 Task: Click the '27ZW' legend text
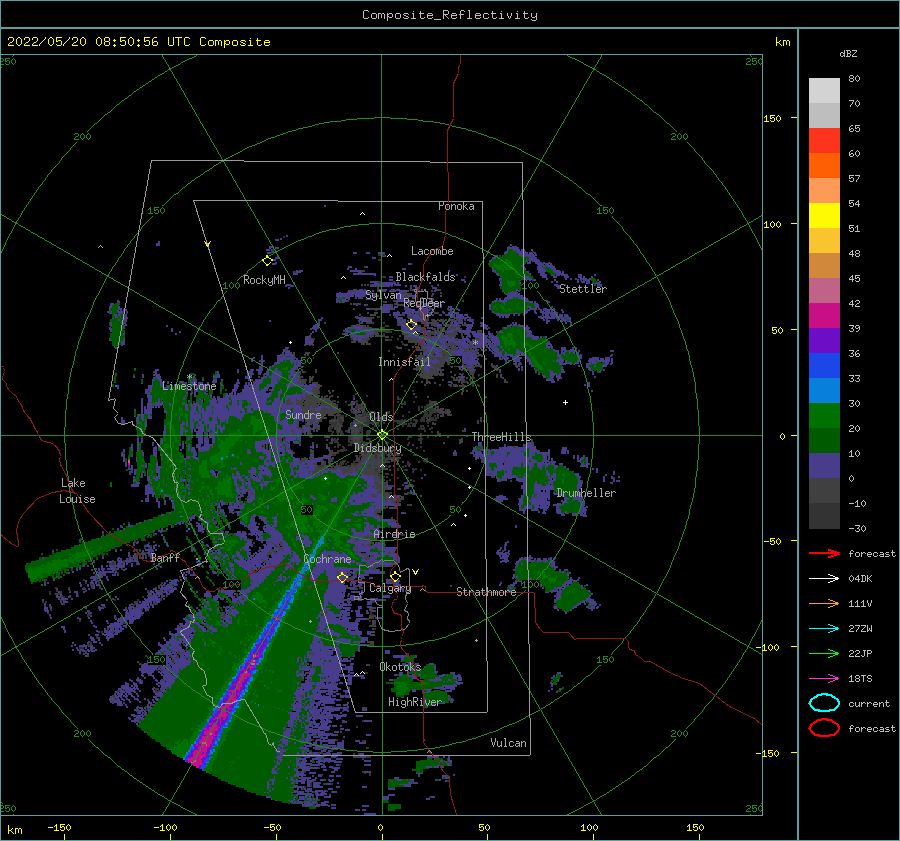pyautogui.click(x=860, y=629)
